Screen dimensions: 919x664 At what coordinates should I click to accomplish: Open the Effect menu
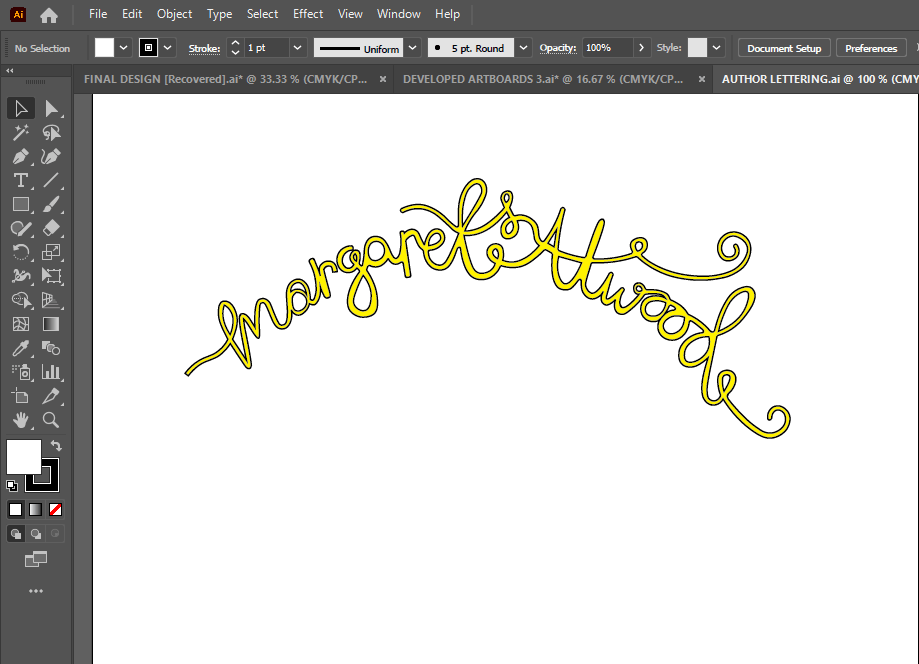coord(308,14)
